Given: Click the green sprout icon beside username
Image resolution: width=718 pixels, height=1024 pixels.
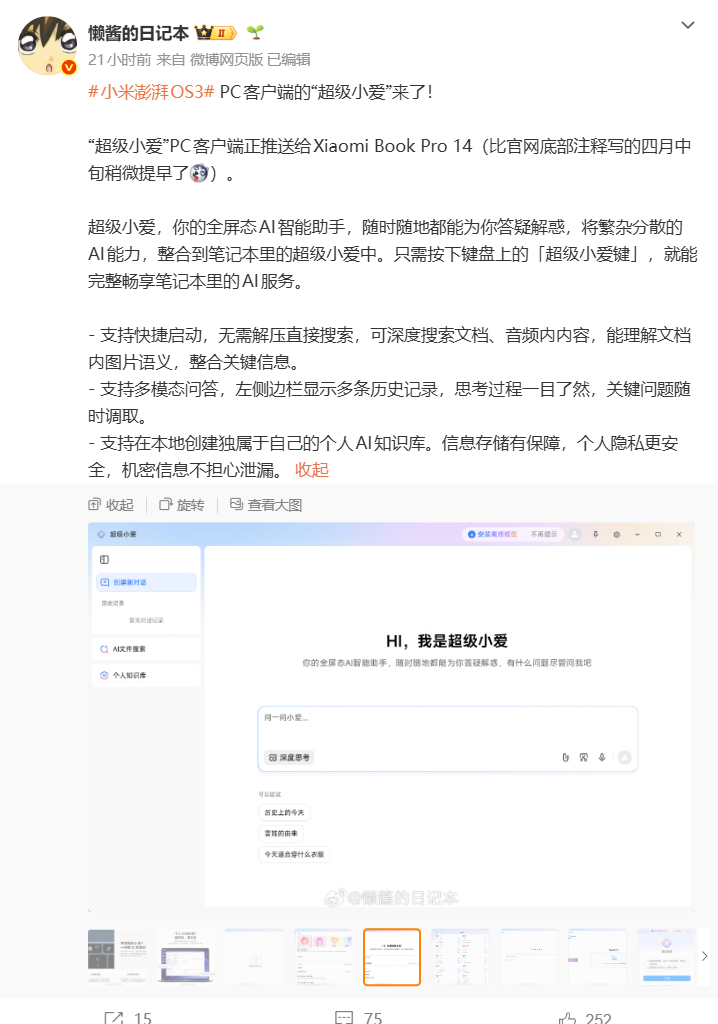Looking at the screenshot, I should 255,33.
